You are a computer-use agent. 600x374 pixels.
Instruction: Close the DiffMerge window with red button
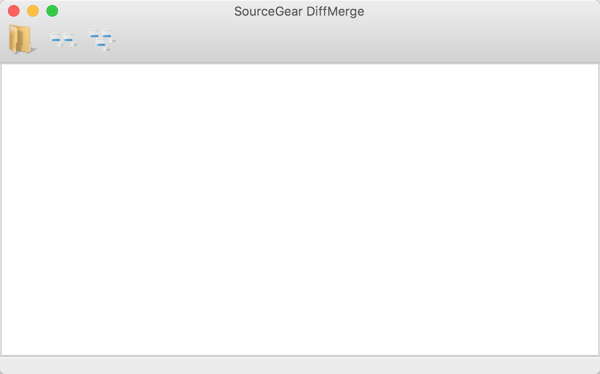14,11
